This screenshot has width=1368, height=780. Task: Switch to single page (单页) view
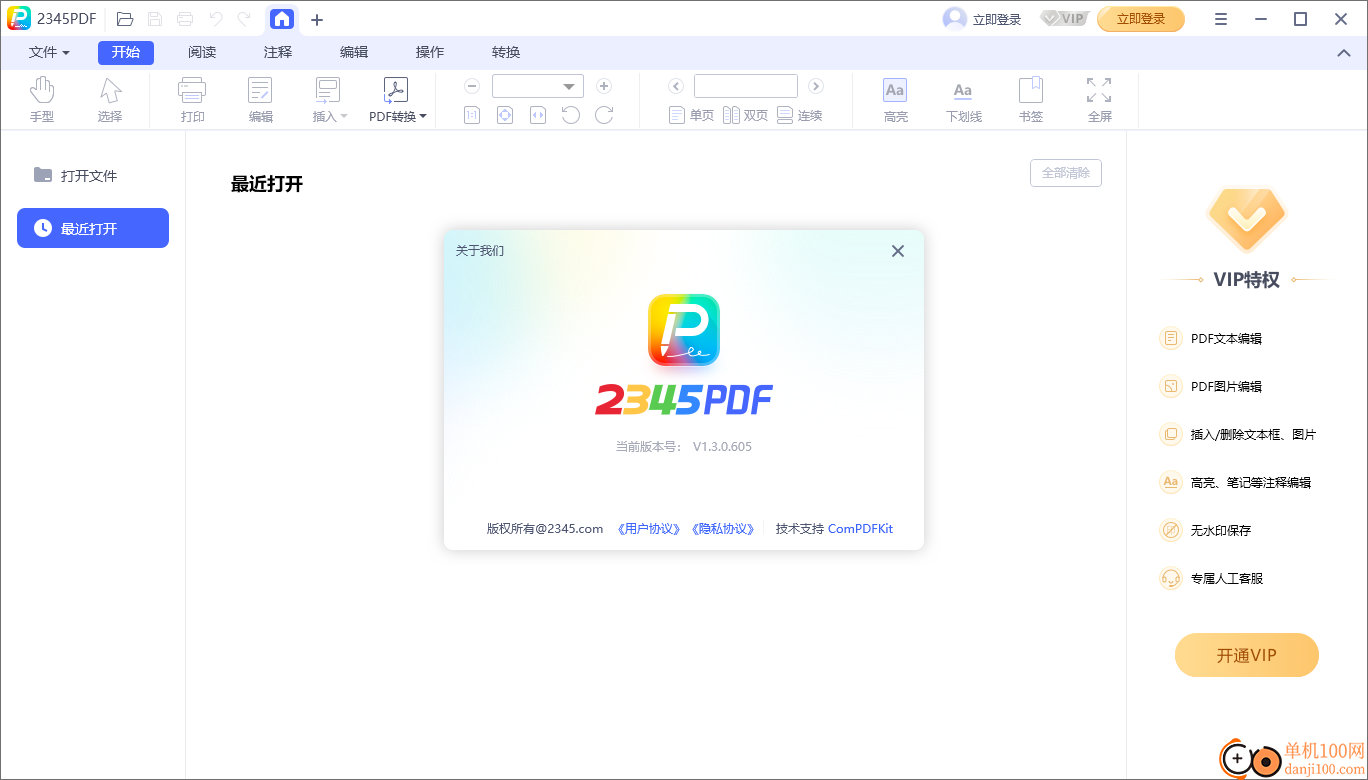tap(692, 116)
